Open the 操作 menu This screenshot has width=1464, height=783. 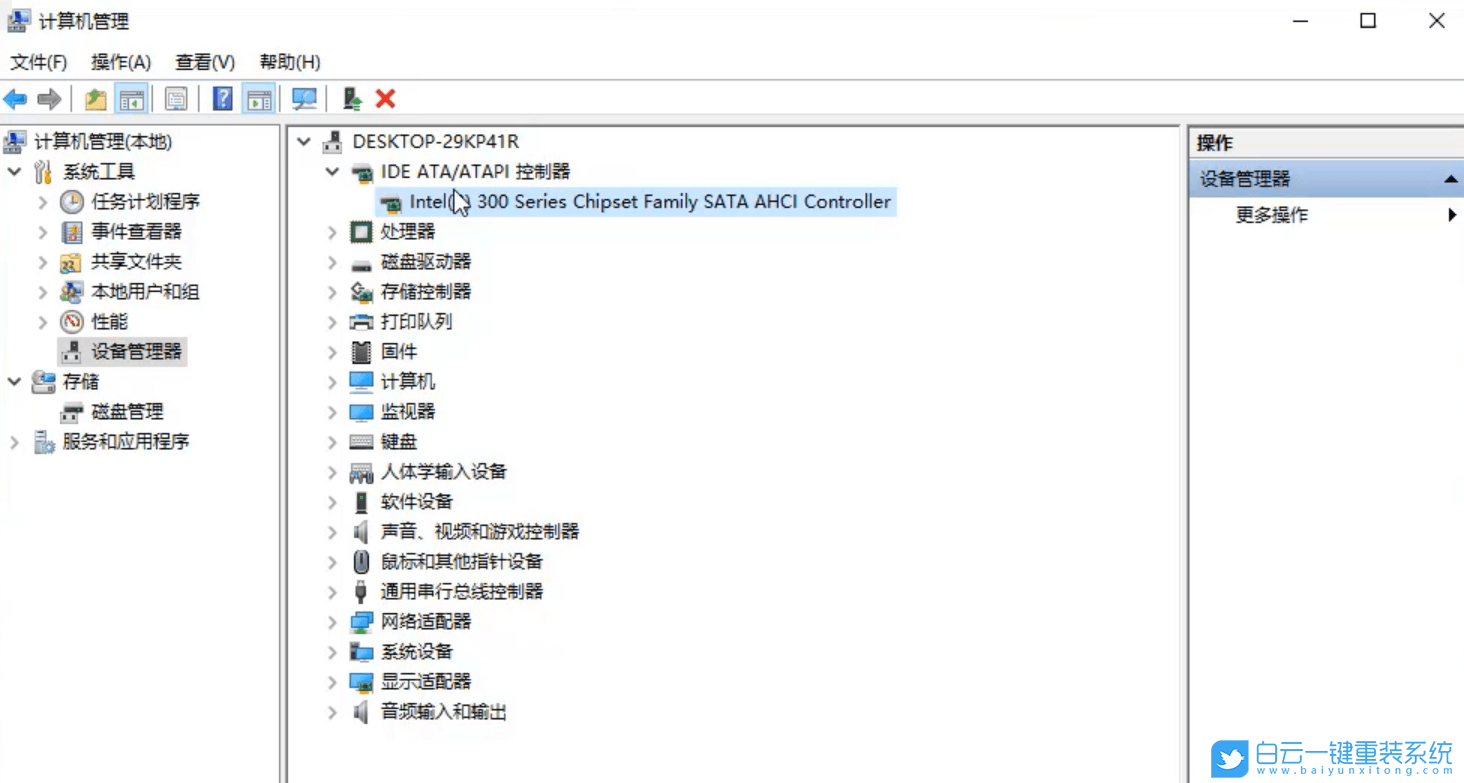(x=120, y=61)
